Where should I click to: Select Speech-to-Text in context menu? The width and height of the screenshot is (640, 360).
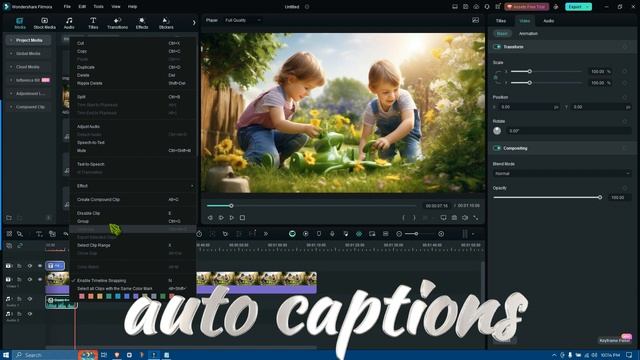tap(91, 142)
